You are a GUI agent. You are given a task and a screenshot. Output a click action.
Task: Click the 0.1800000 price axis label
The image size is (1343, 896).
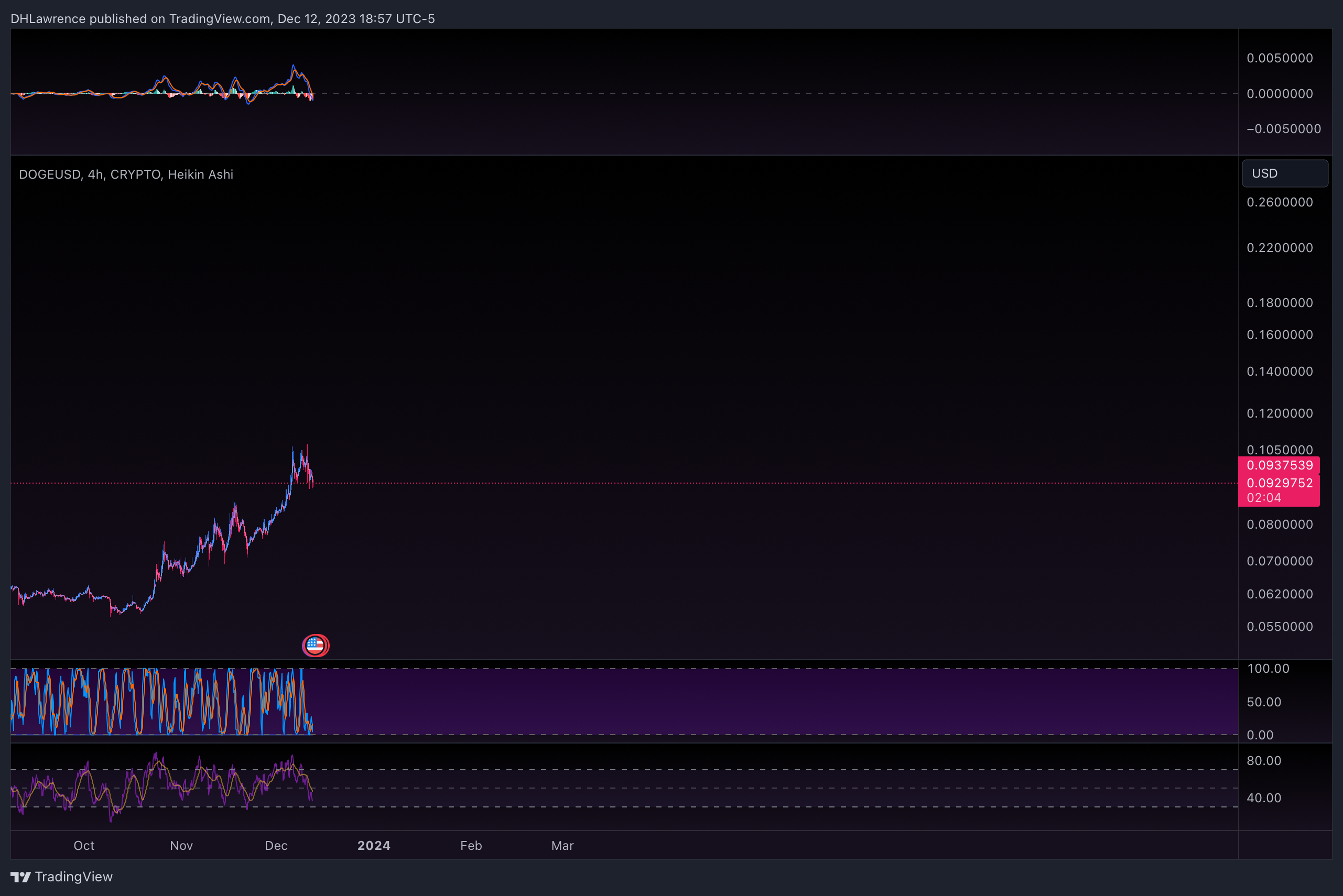1280,303
